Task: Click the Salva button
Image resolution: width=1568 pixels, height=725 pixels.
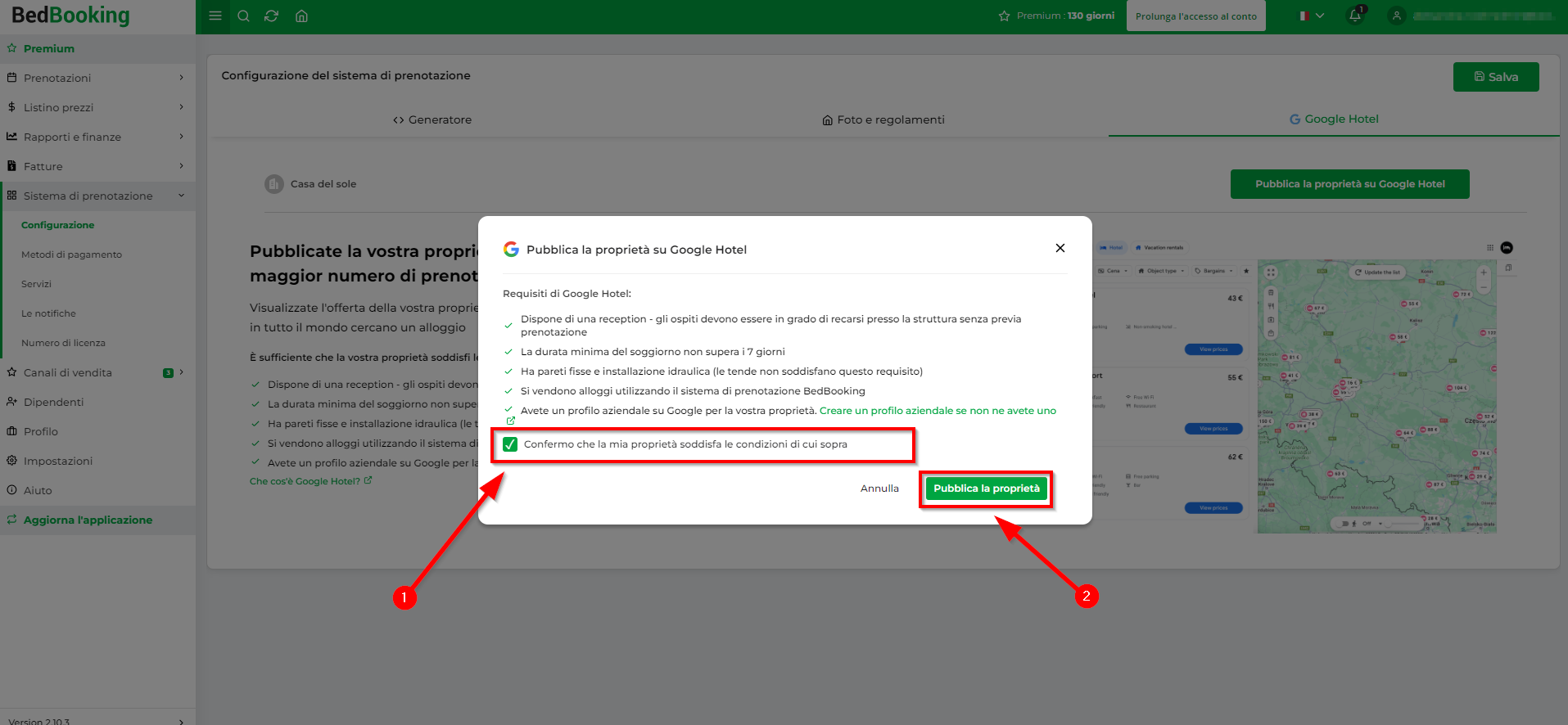Action: tap(1496, 77)
